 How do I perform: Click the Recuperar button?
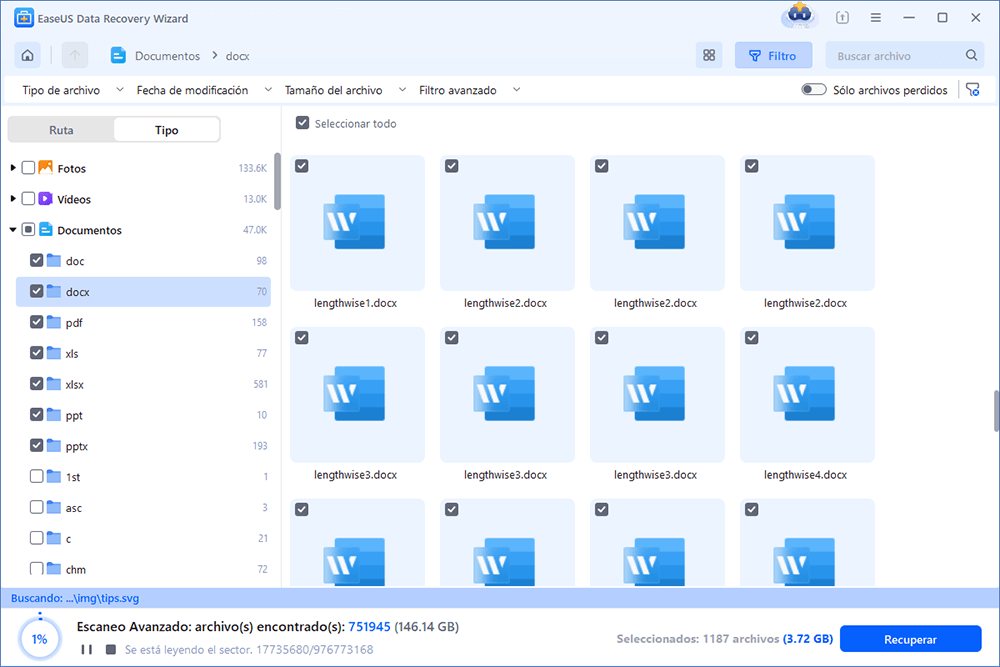coord(910,639)
